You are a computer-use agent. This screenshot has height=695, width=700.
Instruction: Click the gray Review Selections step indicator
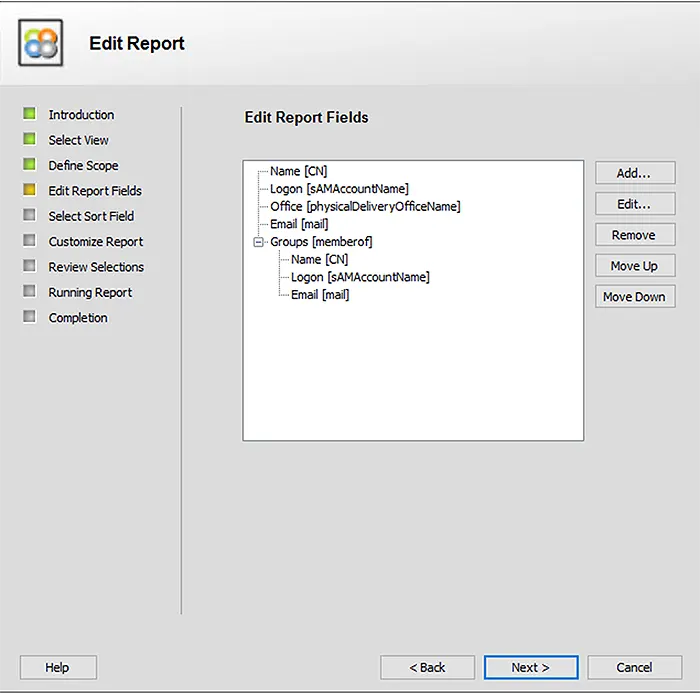click(29, 266)
